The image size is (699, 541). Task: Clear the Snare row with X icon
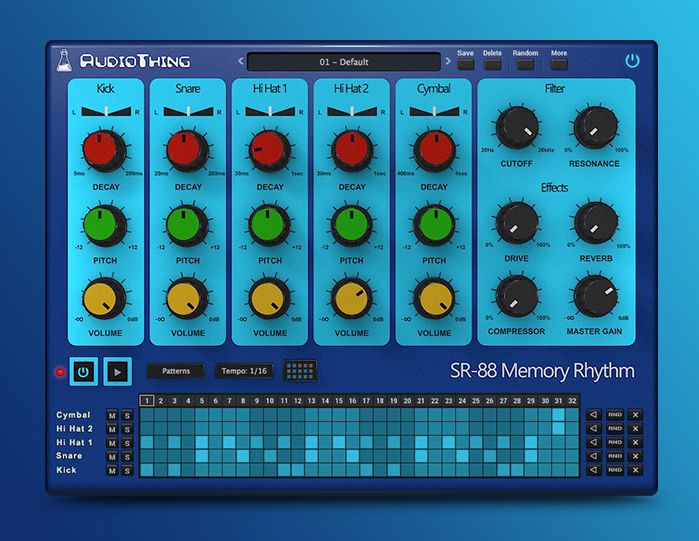(x=635, y=456)
